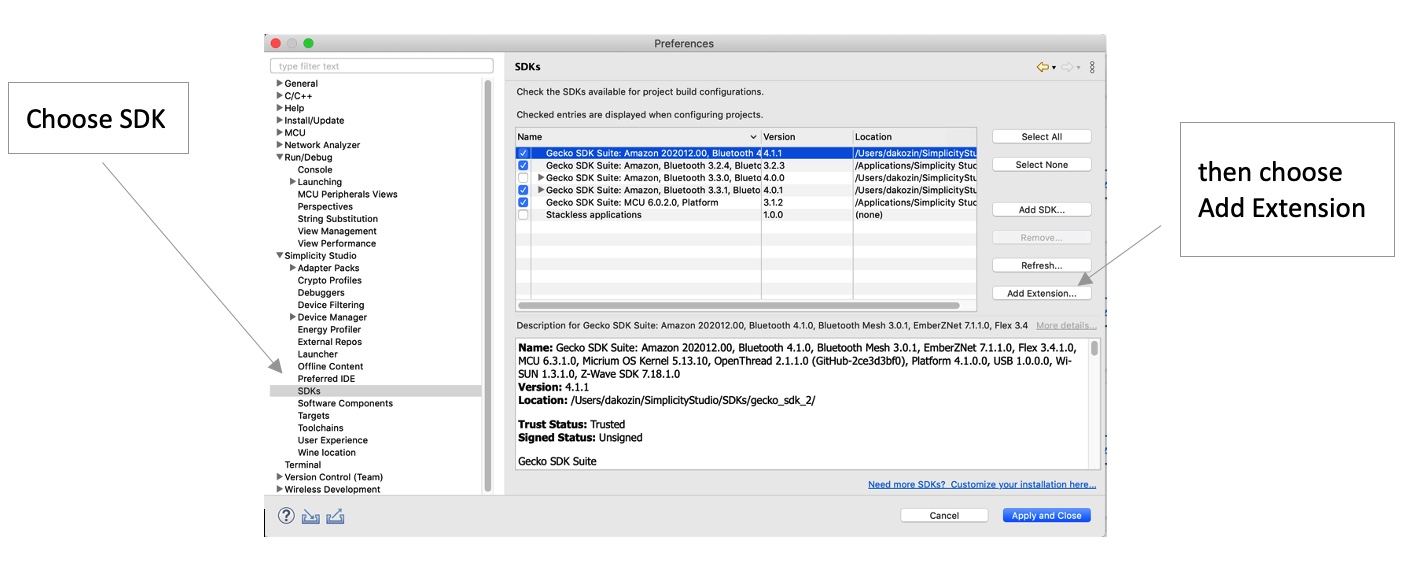Click the preferences tree vertical scrollbar
This screenshot has width=1412, height=577.
488,284
